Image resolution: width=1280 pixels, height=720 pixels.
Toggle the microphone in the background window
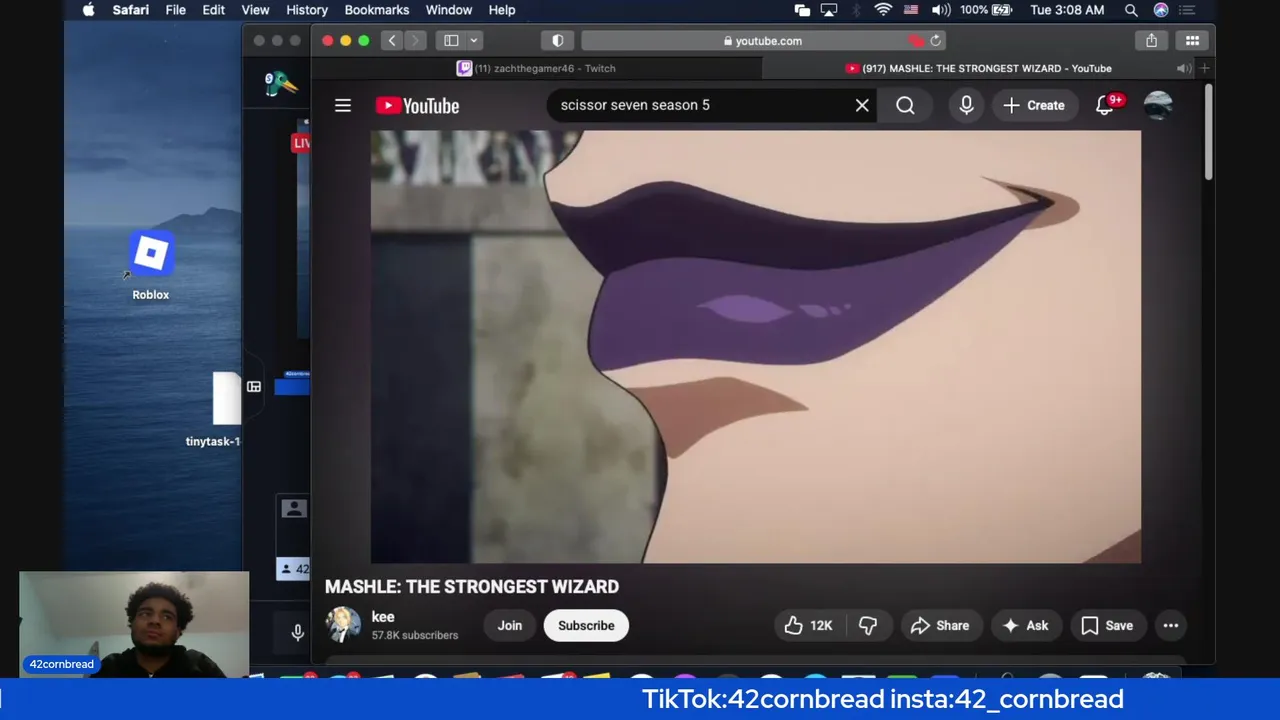[297, 632]
